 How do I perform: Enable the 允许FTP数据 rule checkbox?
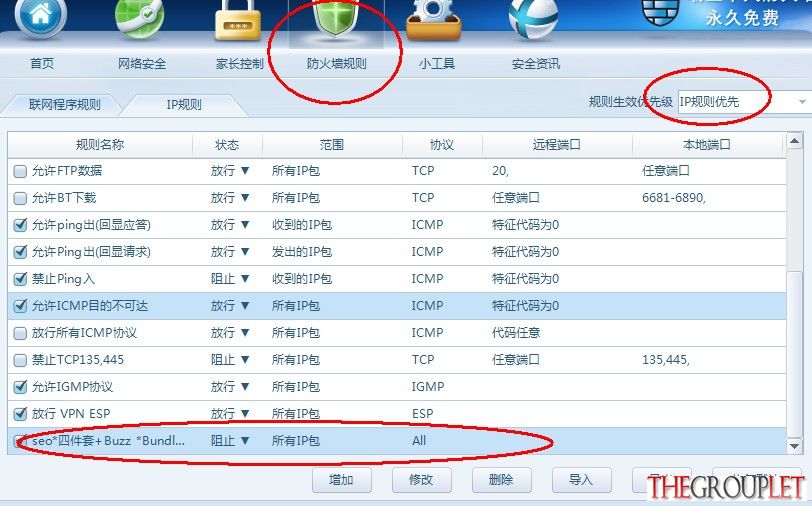pos(20,171)
